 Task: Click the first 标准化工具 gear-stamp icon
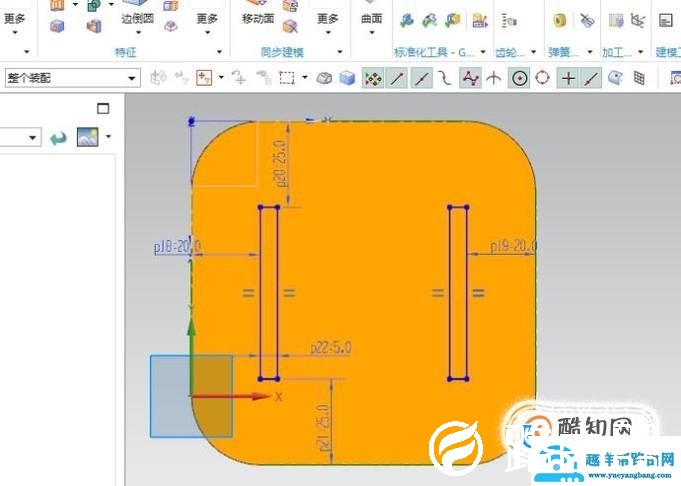pos(407,20)
